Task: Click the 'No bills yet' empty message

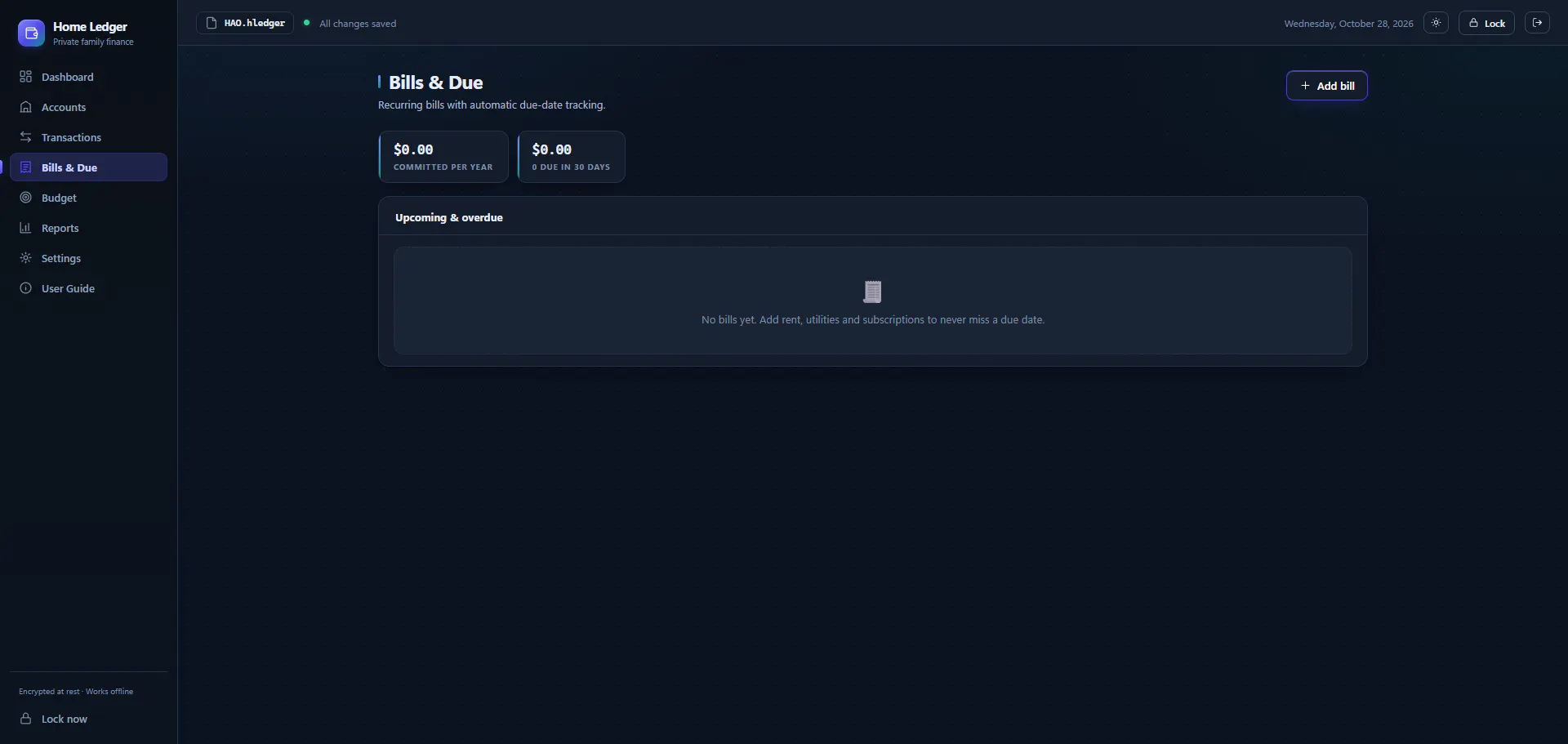Action: tap(872, 319)
